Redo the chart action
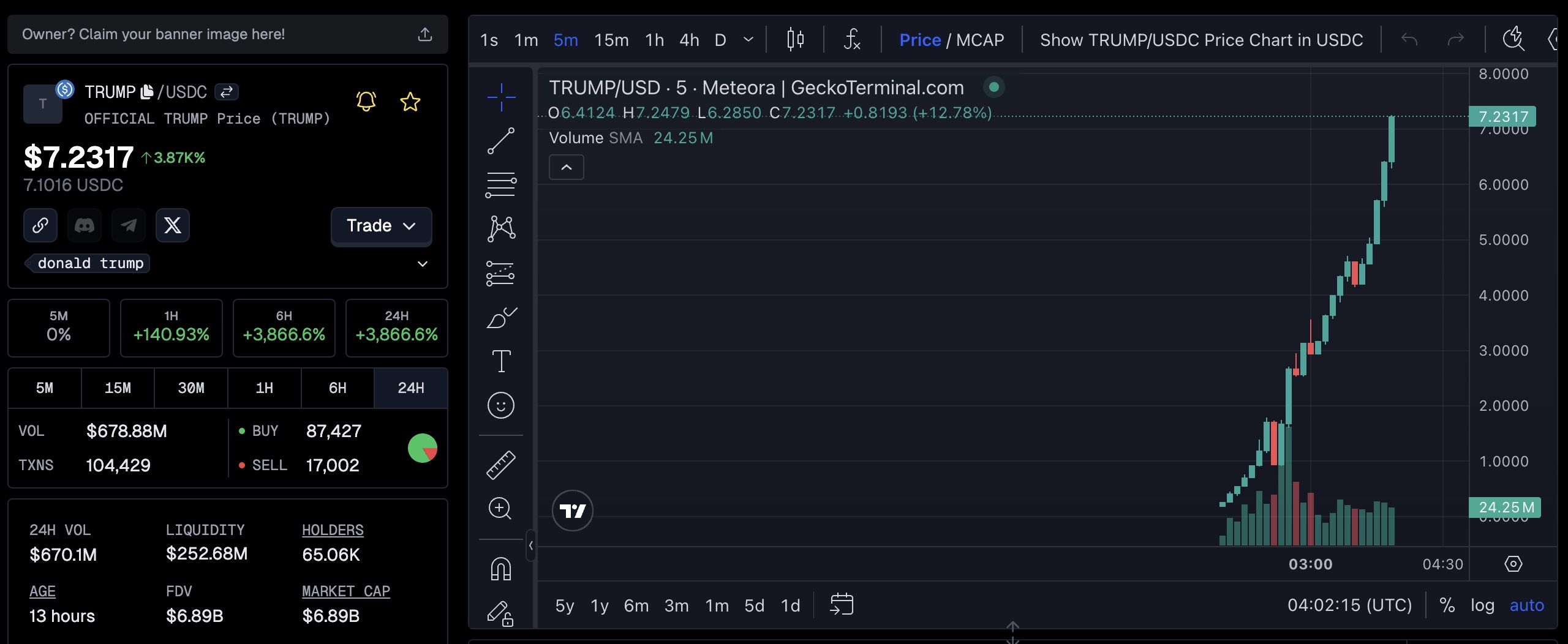The height and width of the screenshot is (644, 1568). pyautogui.click(x=1455, y=40)
